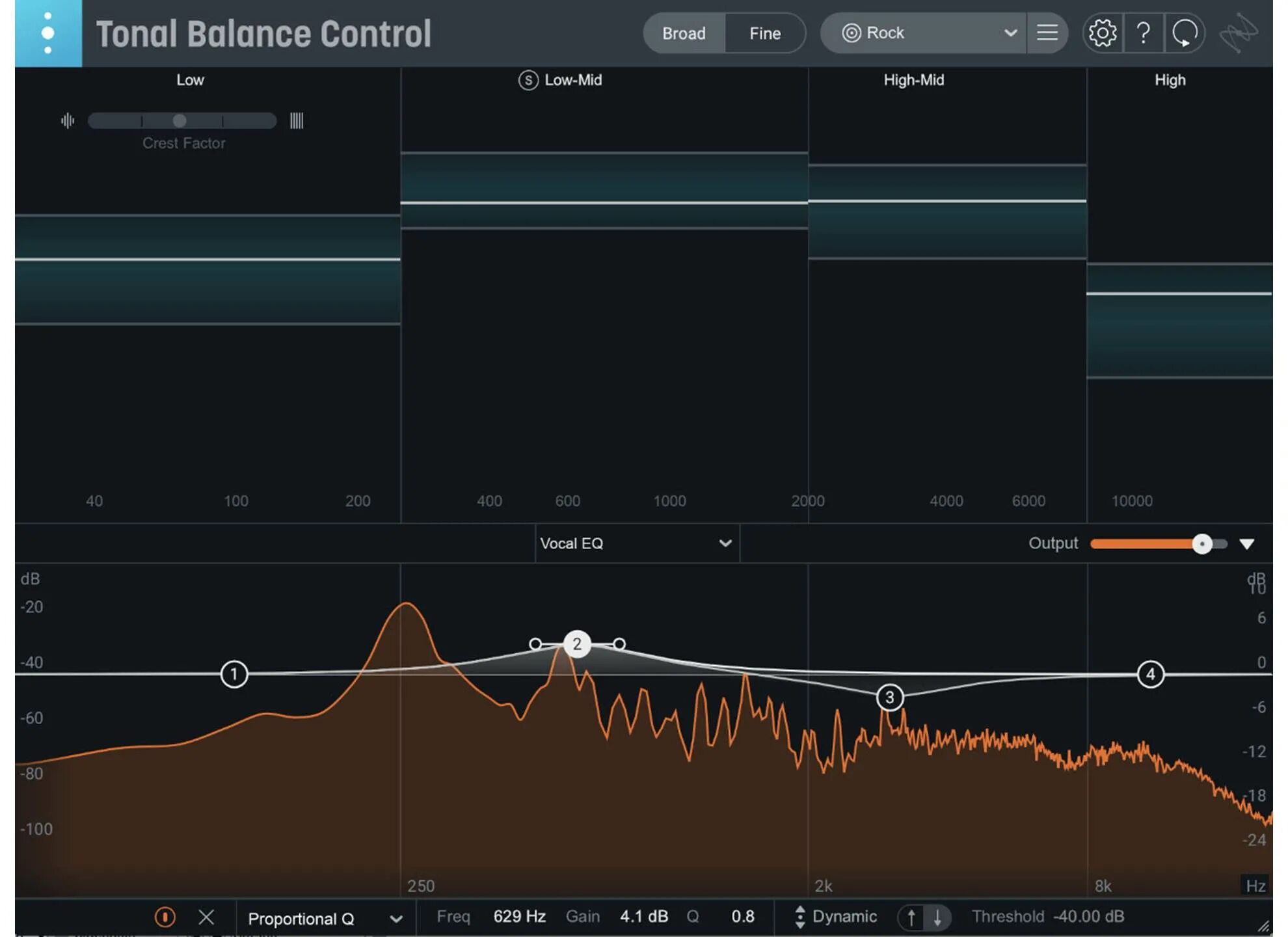The height and width of the screenshot is (937, 1288).
Task: Open settings gear
Action: pyautogui.click(x=1103, y=33)
